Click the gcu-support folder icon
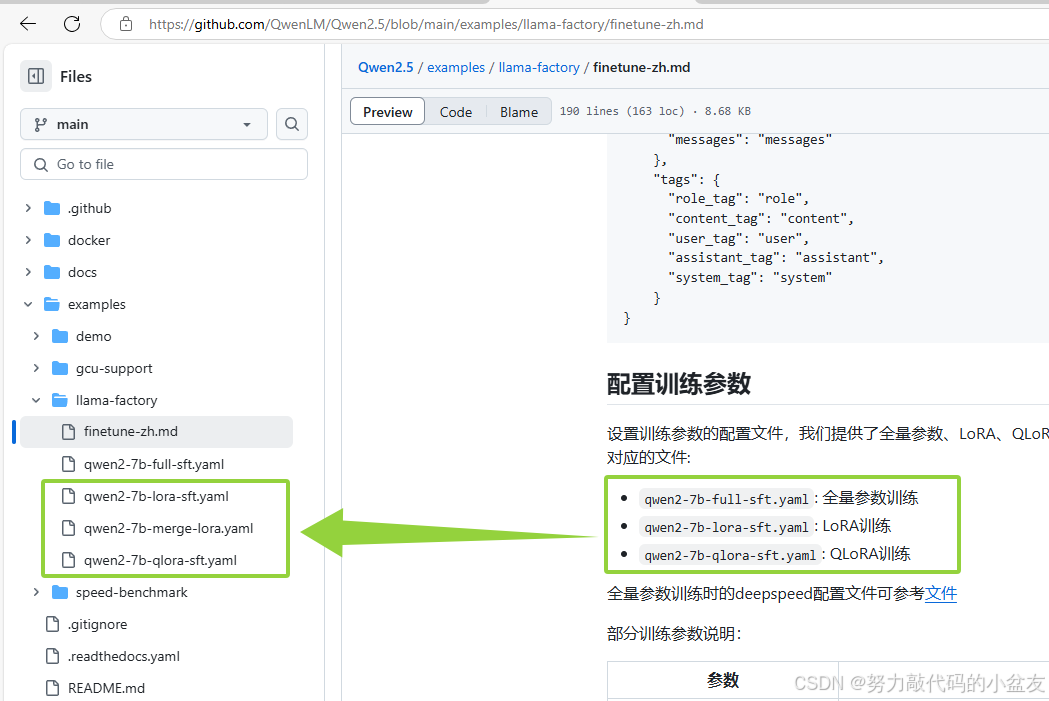This screenshot has height=701, width=1049. [x=60, y=368]
